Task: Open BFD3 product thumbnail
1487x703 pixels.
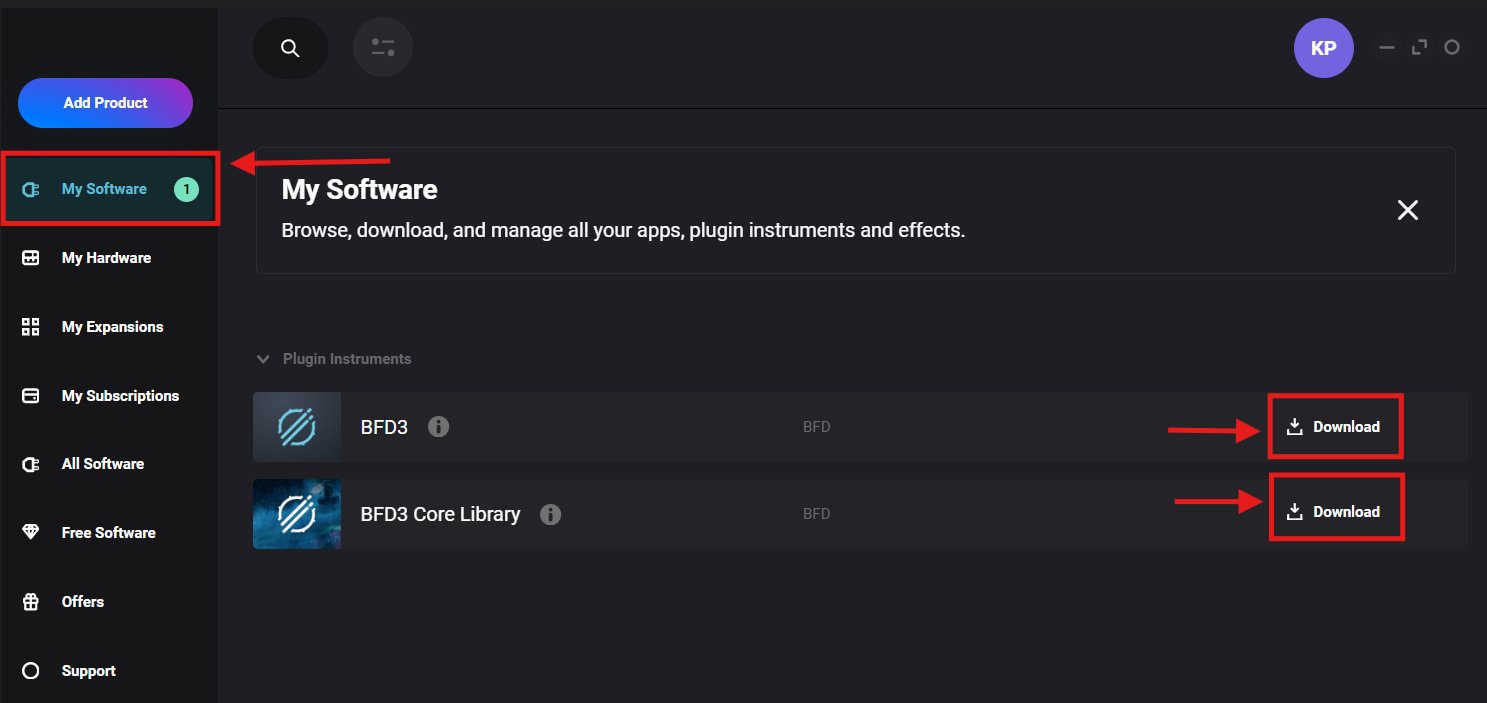Action: click(x=297, y=427)
